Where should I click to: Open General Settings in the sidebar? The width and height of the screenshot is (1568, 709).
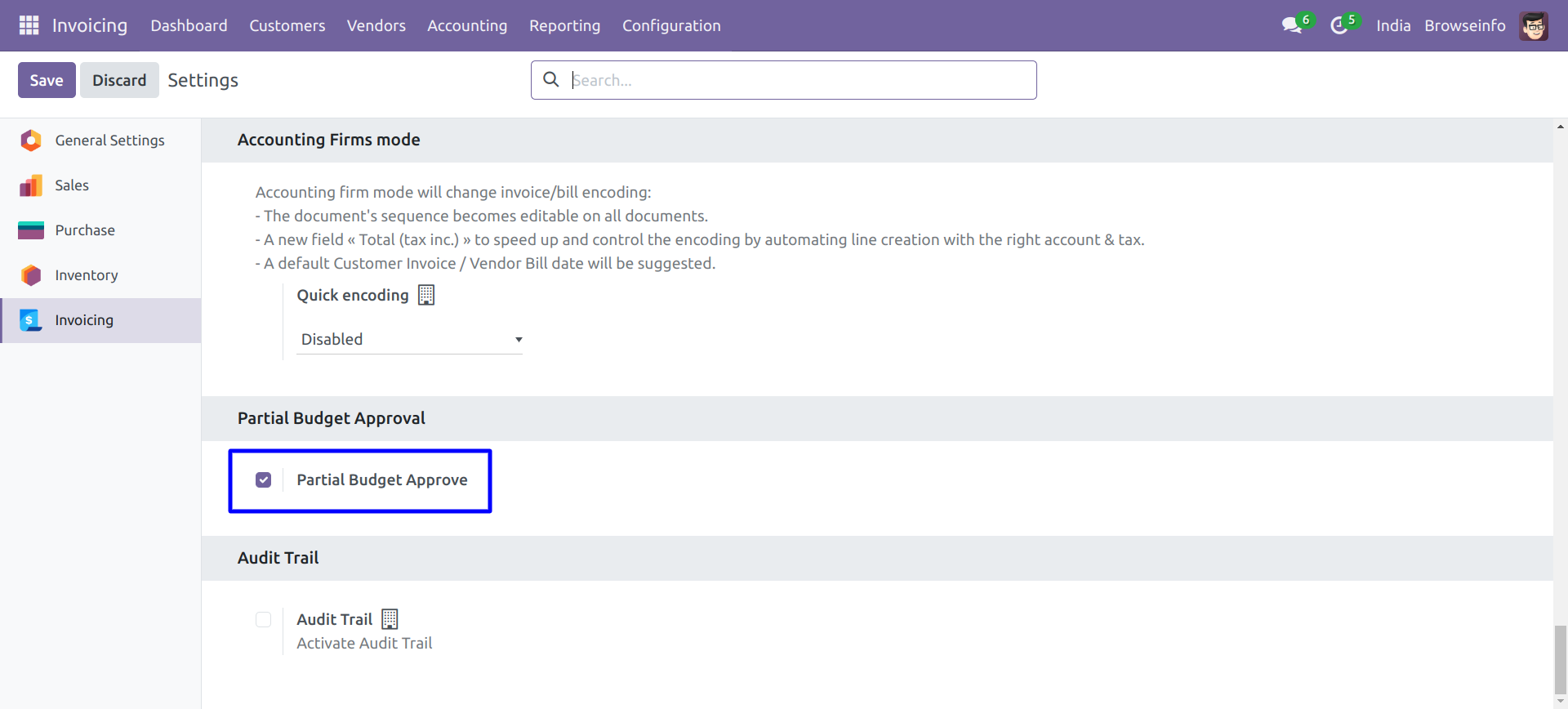pyautogui.click(x=109, y=140)
